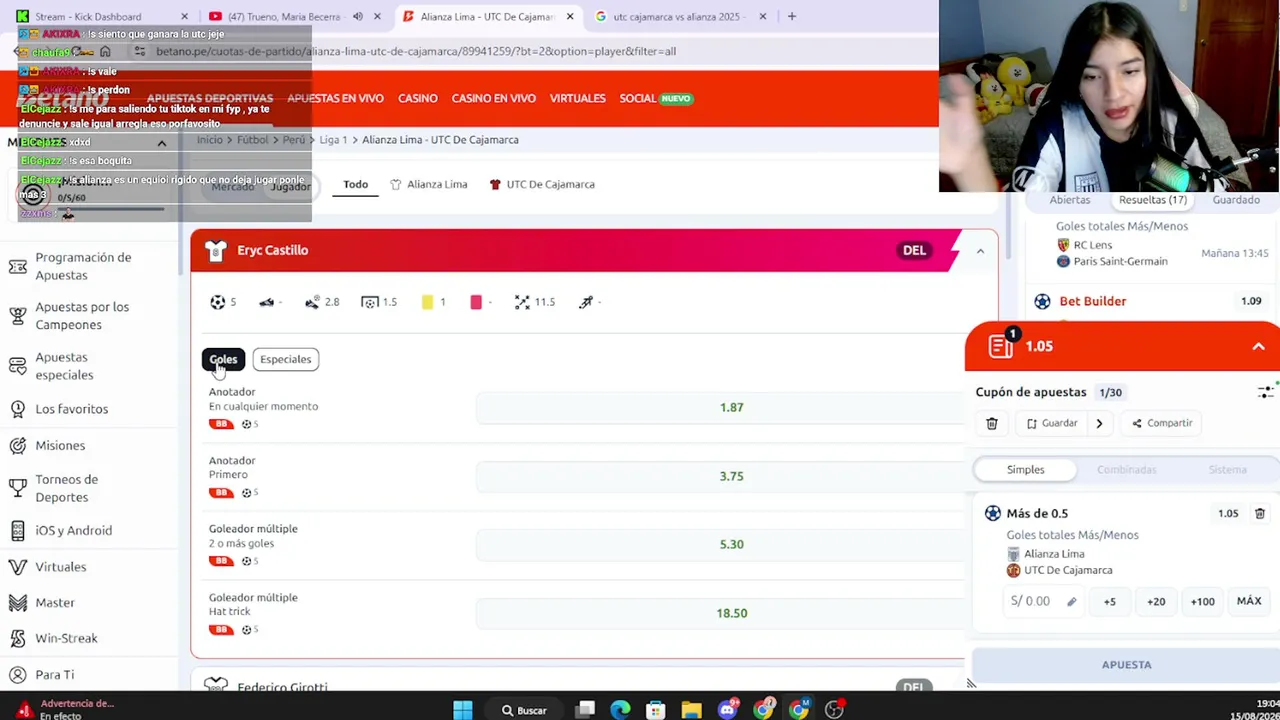Click the Windows taskbar search box

coord(525,710)
